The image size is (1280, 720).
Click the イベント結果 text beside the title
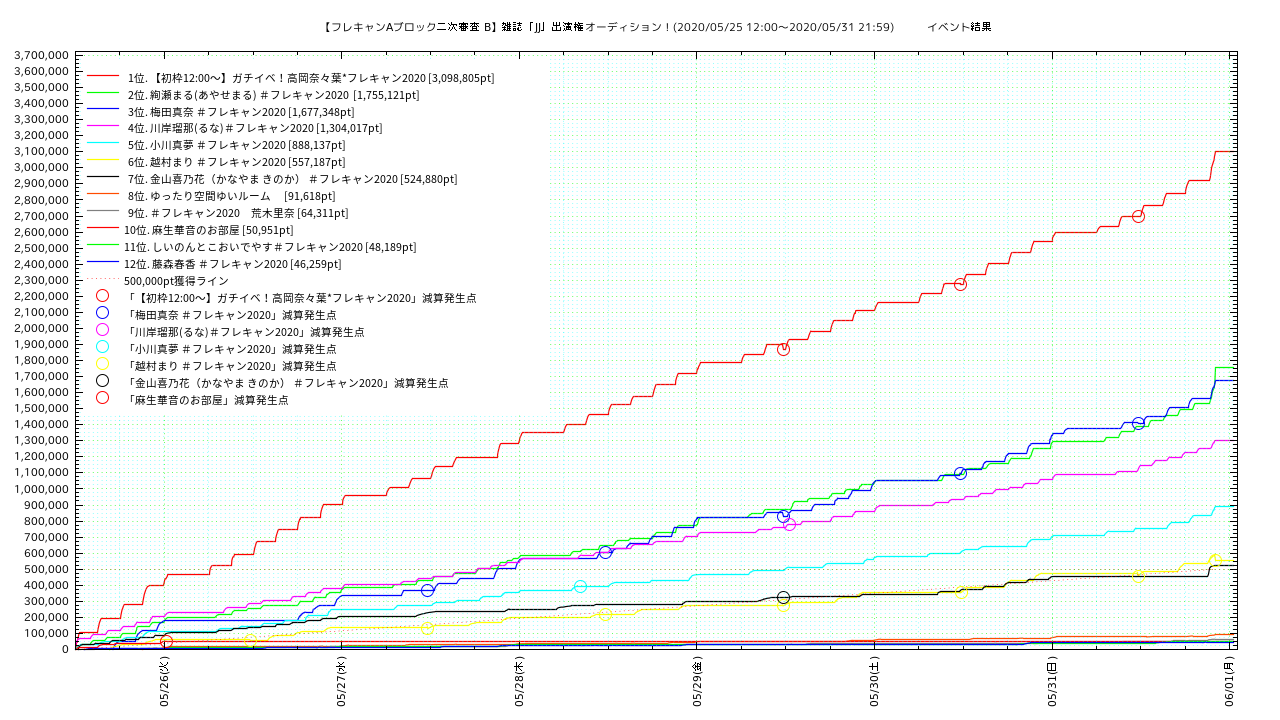958,27
